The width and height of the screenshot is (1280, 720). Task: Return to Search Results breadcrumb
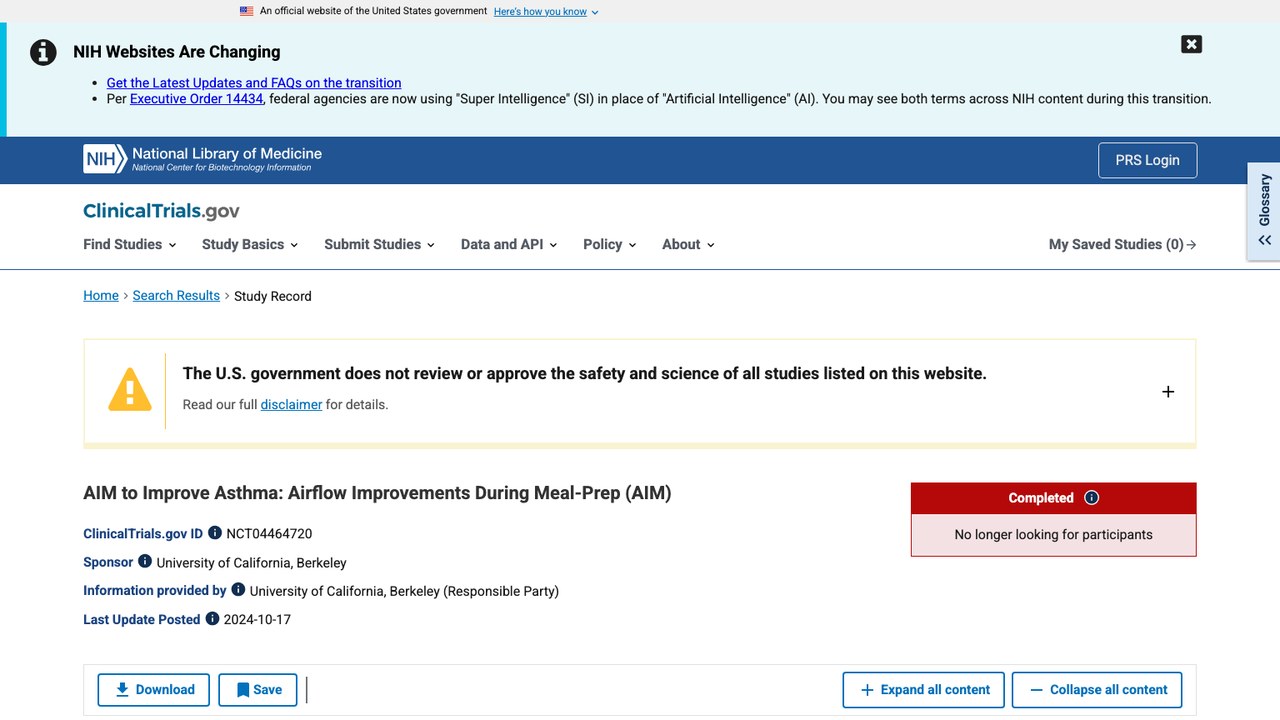pos(176,296)
